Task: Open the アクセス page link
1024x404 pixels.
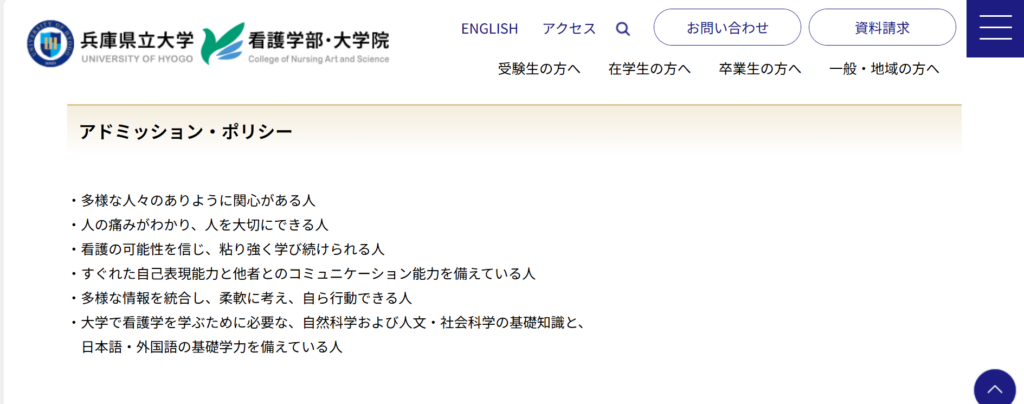Action: (569, 28)
